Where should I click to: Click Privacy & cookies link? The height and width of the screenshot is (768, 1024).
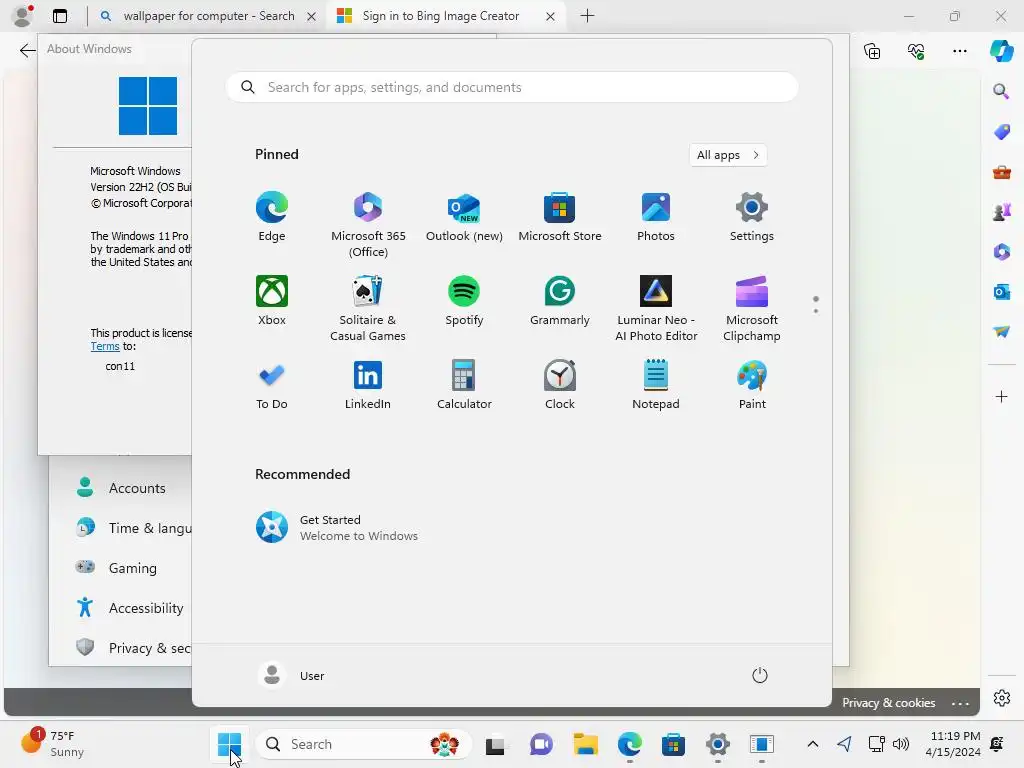(x=888, y=703)
